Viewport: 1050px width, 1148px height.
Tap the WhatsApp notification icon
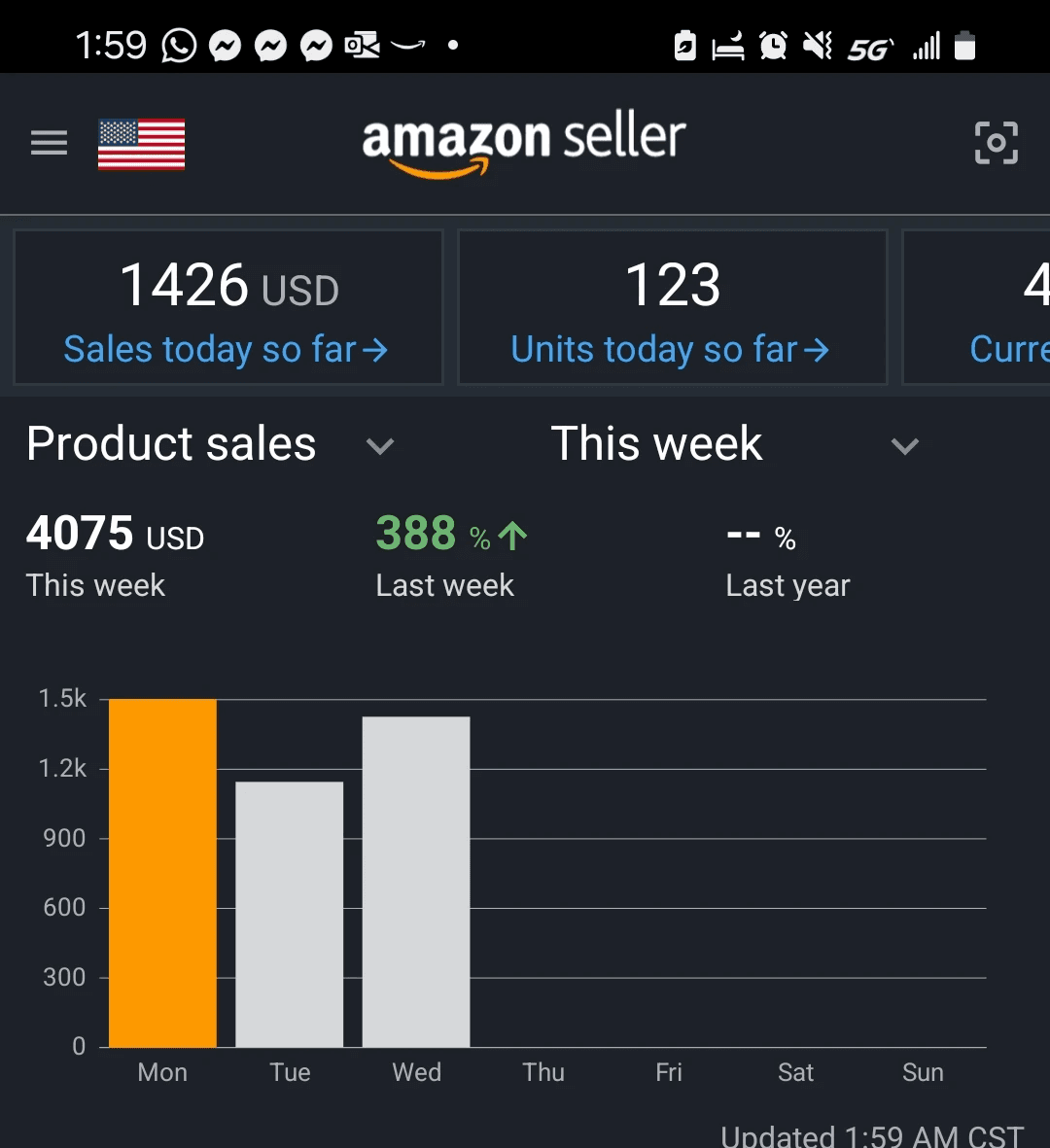pos(180,46)
